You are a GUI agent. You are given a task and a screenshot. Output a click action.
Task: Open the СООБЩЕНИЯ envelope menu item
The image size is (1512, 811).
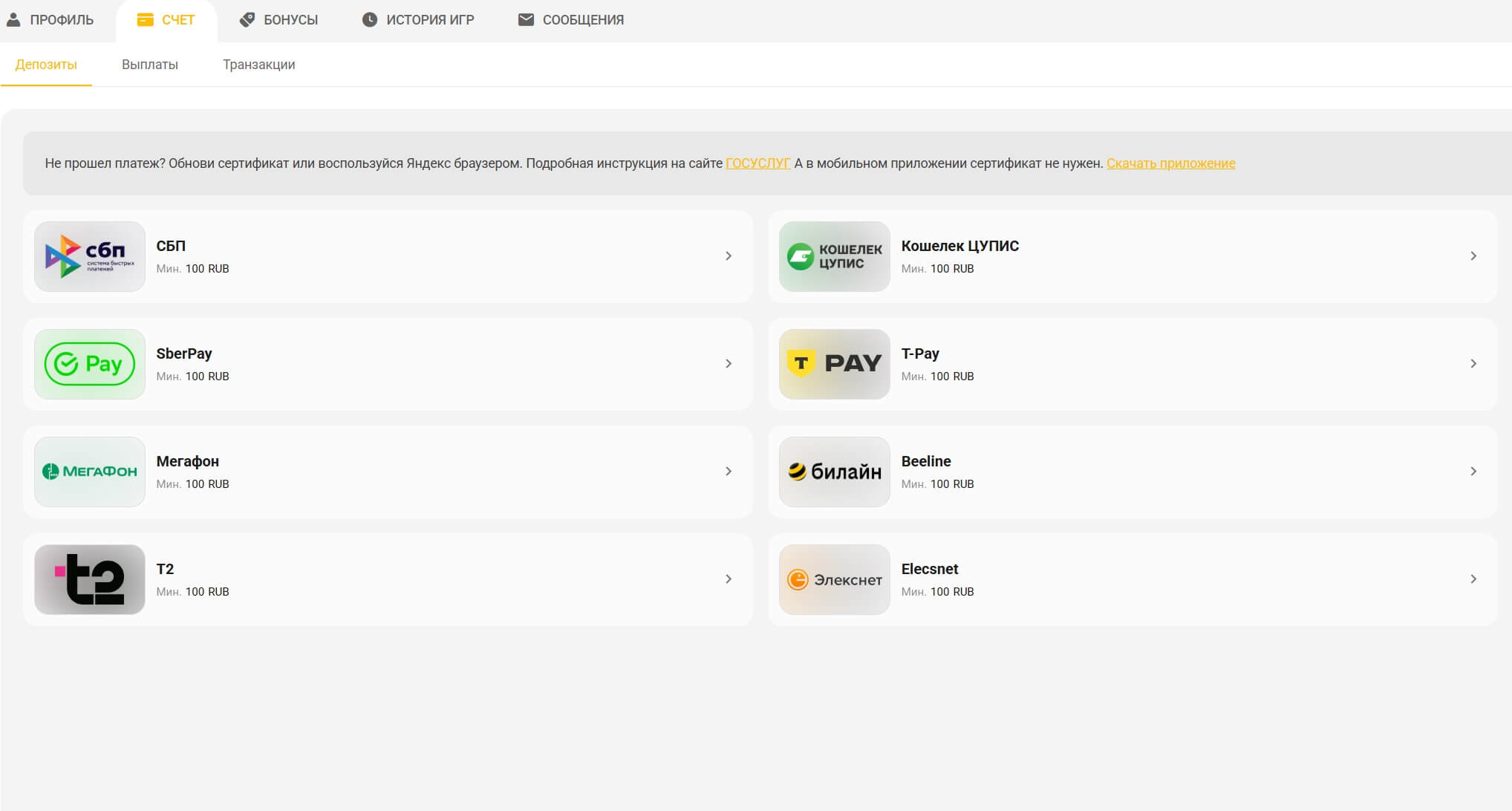click(x=570, y=20)
